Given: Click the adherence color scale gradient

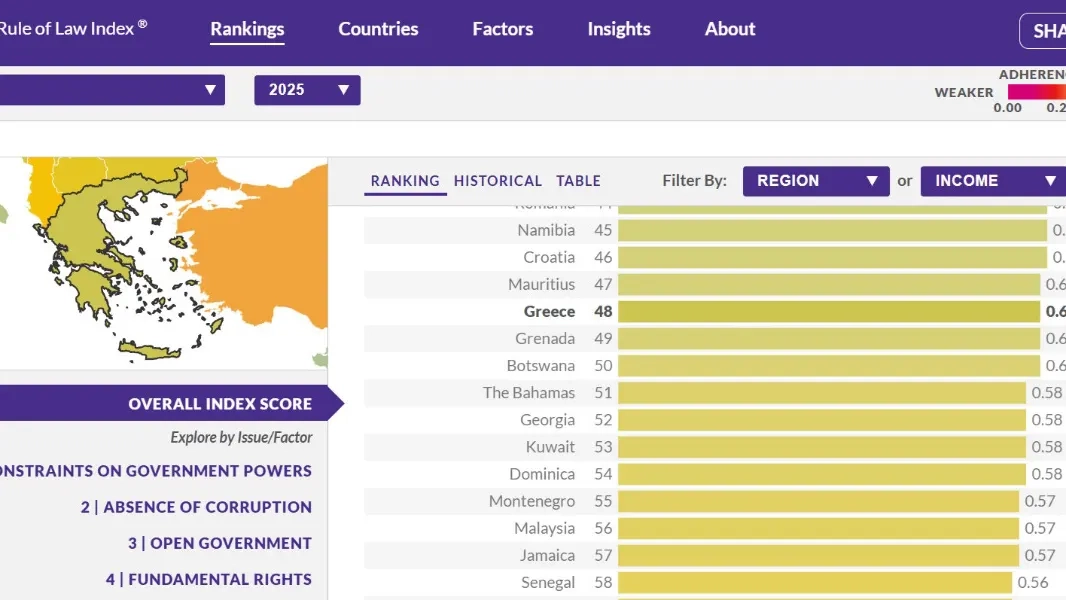Looking at the screenshot, I should click(x=1036, y=92).
